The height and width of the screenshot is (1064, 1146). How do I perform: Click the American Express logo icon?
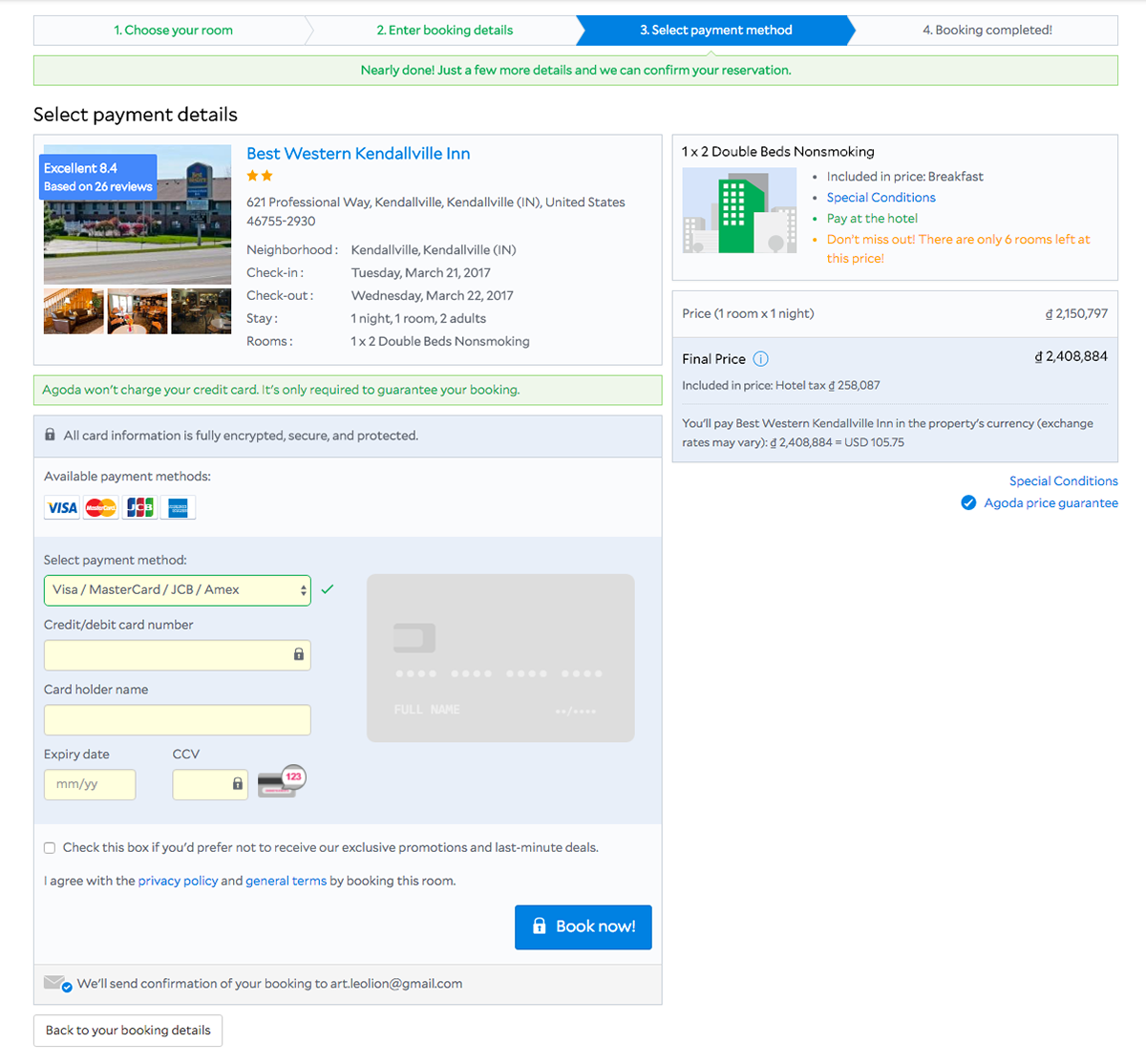click(x=179, y=508)
